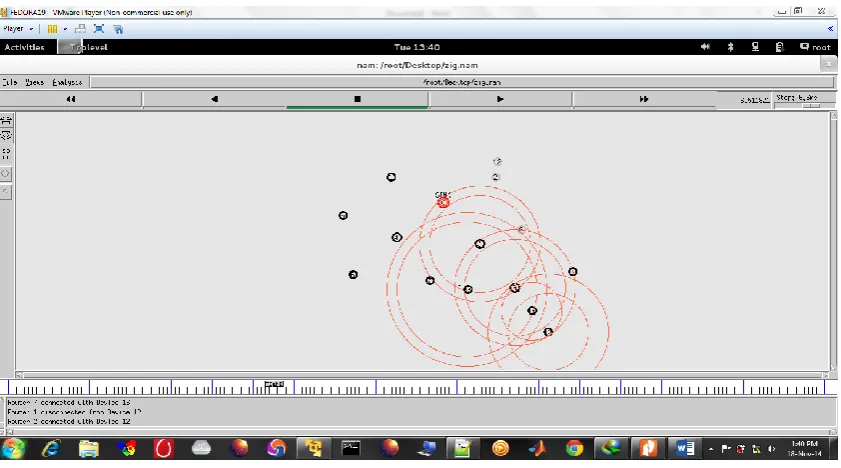Click the time marker on timeline
The width and height of the screenshot is (841, 468).
point(274,384)
